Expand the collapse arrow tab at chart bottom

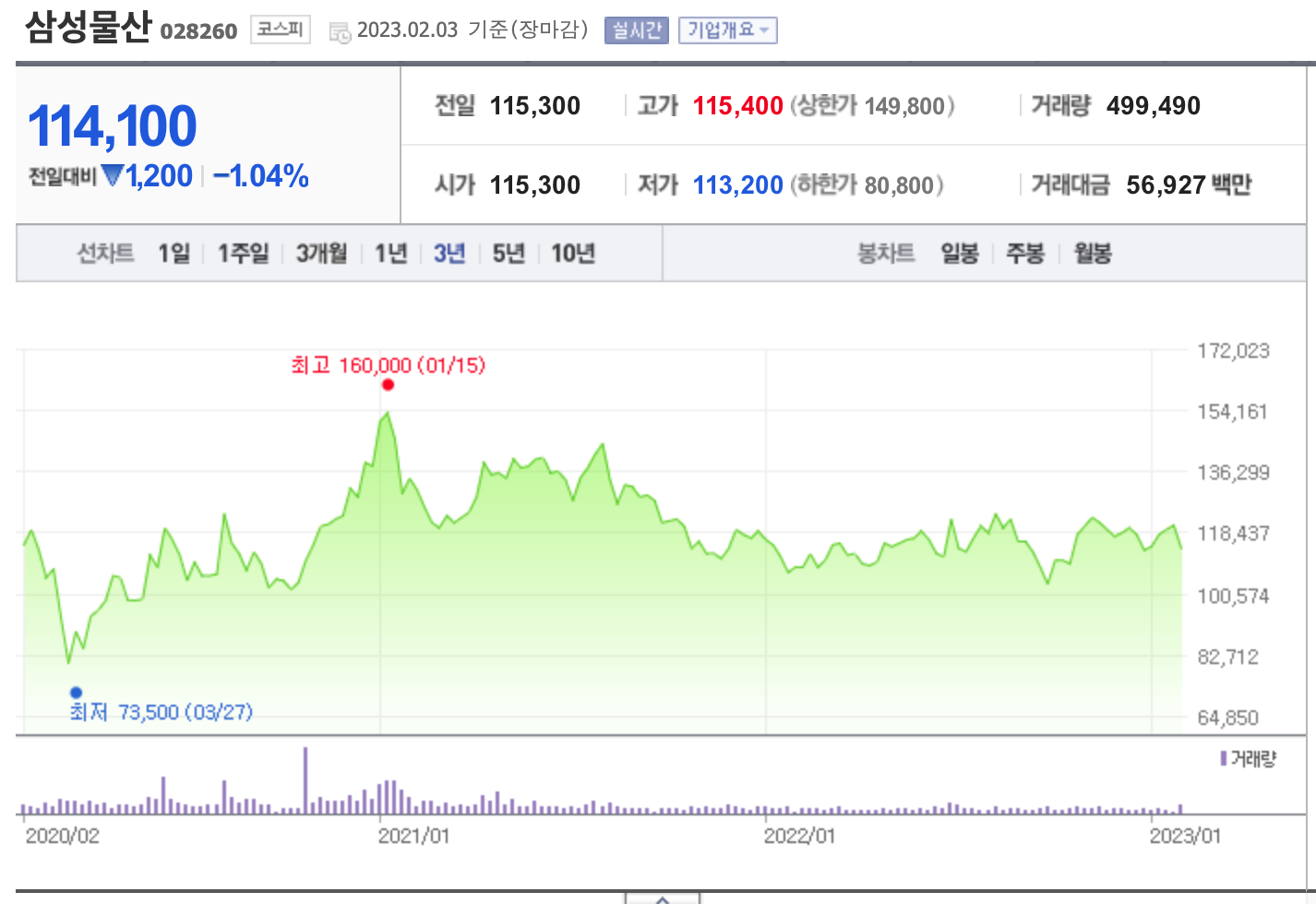click(x=663, y=898)
